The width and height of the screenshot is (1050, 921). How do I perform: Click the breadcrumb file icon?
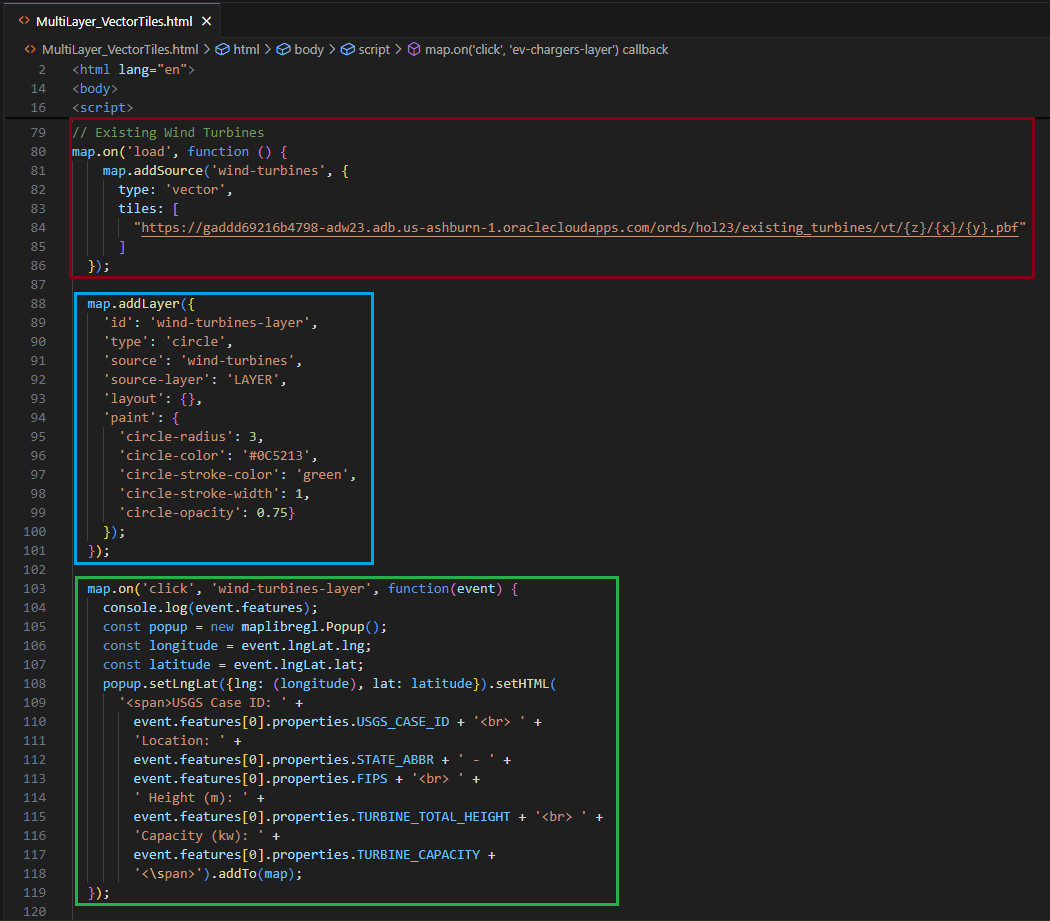[30, 50]
